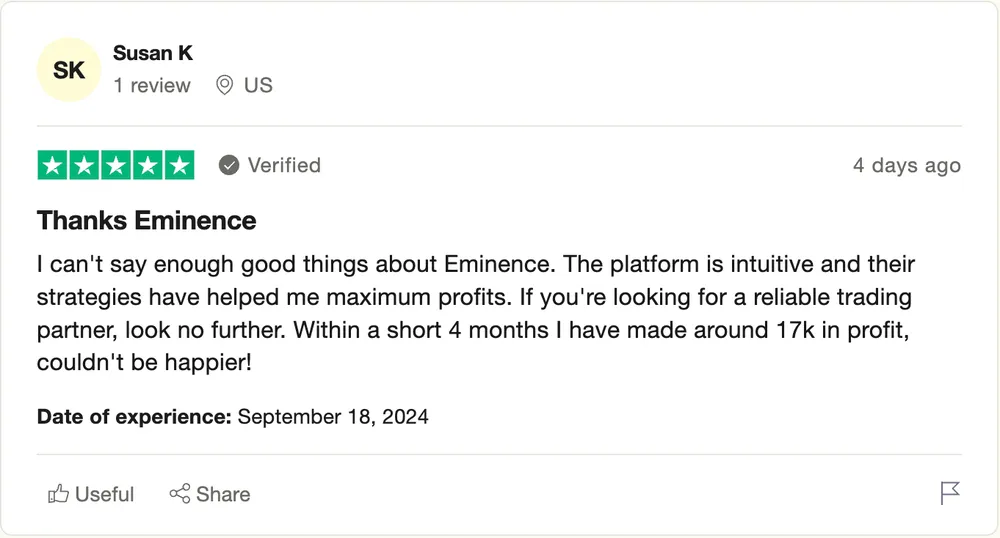Flag this review with the flag icon
Viewport: 1000px width, 538px height.
point(950,493)
